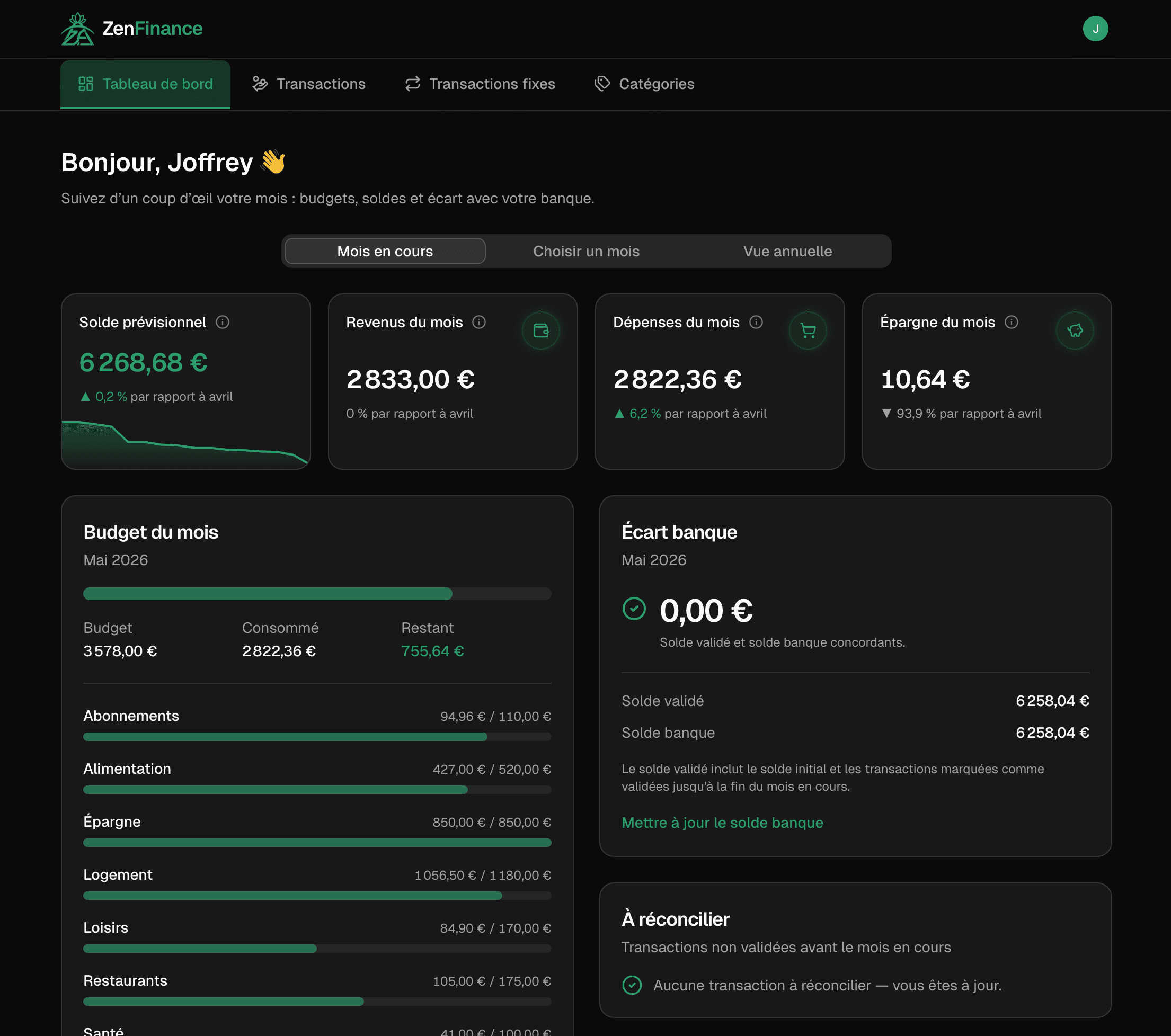Image resolution: width=1171 pixels, height=1036 pixels.
Task: Click the Abonnements progress bar
Action: (317, 737)
